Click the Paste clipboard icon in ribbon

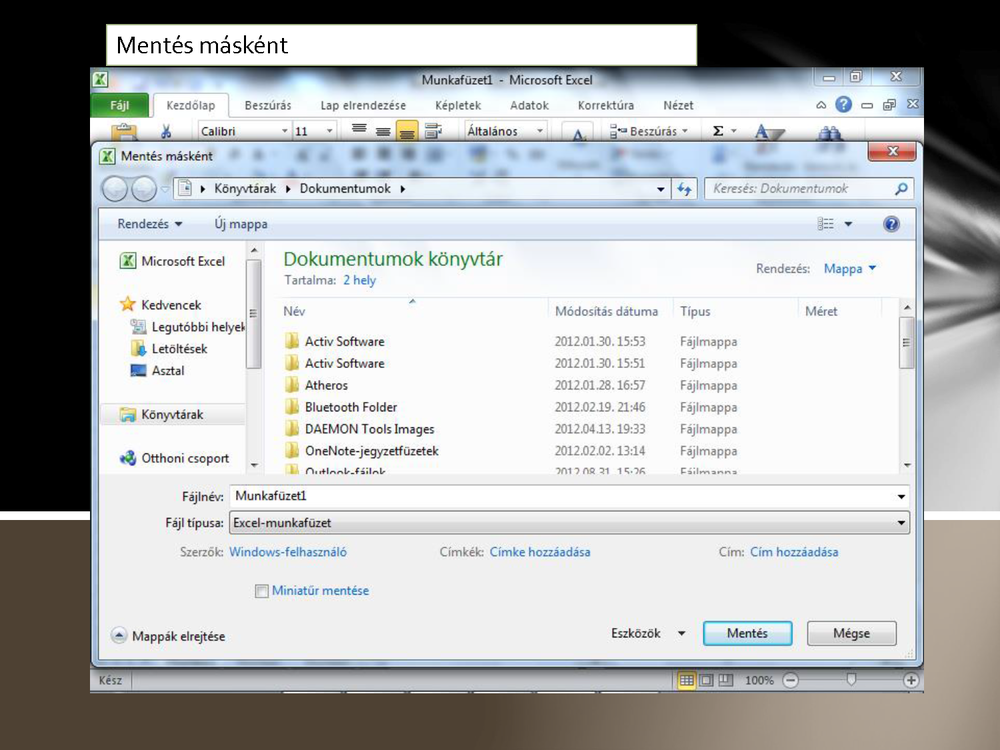pyautogui.click(x=124, y=131)
